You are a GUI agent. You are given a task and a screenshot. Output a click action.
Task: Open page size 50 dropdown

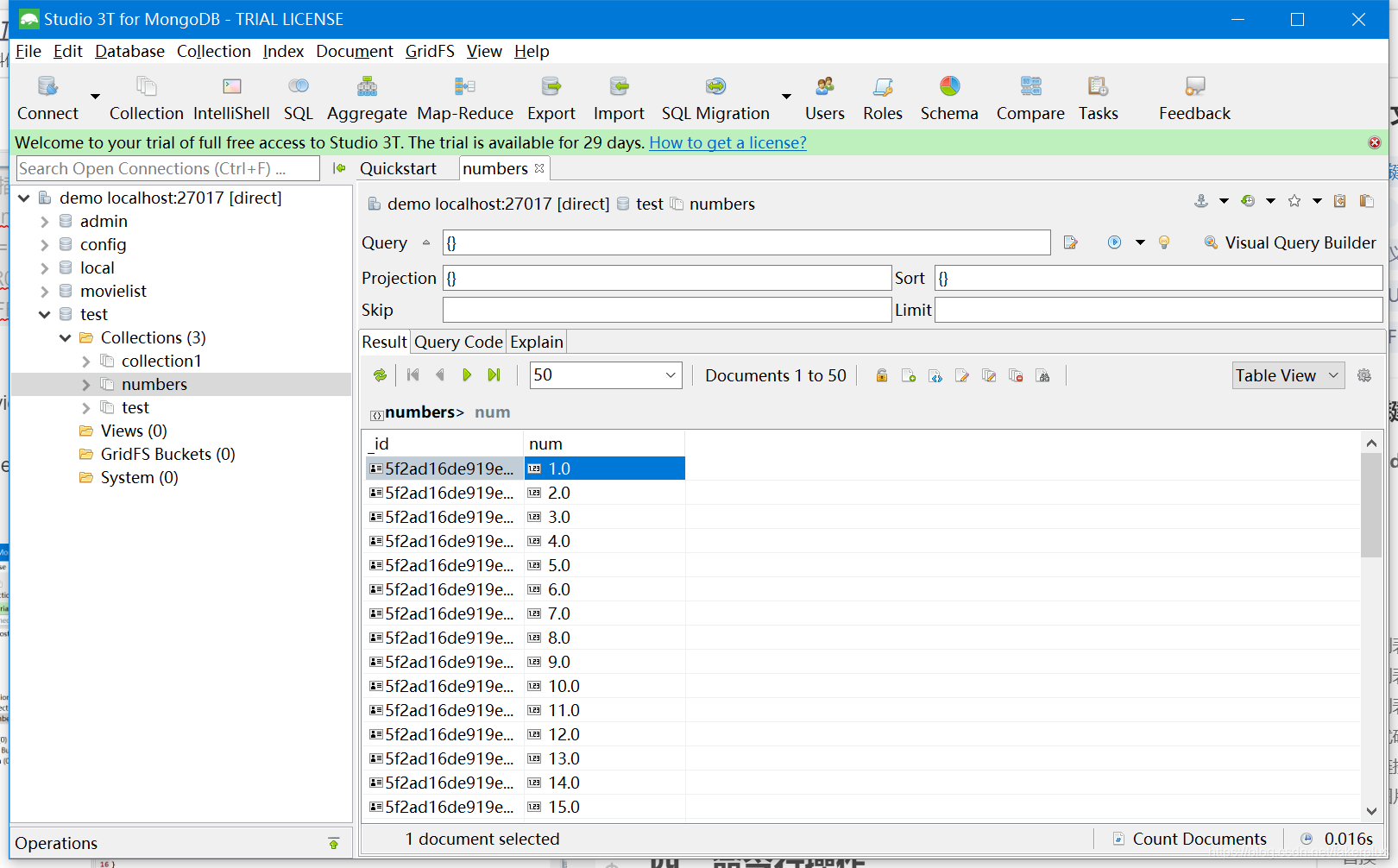[x=671, y=375]
